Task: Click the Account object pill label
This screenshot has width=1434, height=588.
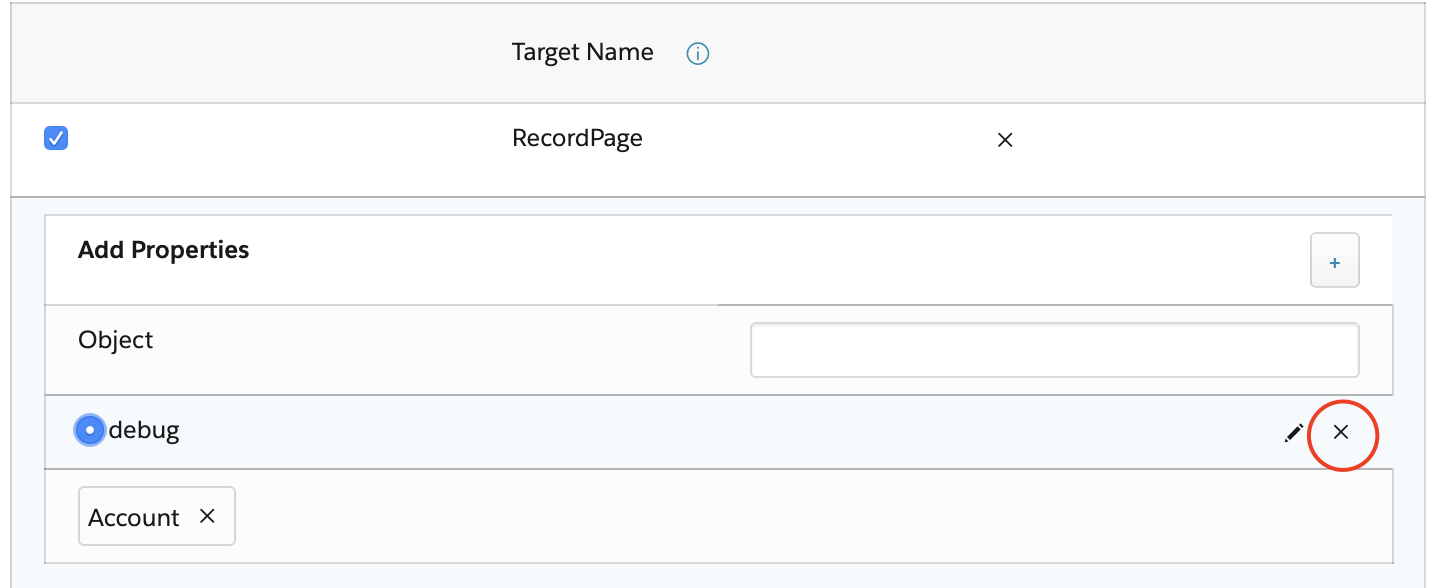Action: (134, 518)
